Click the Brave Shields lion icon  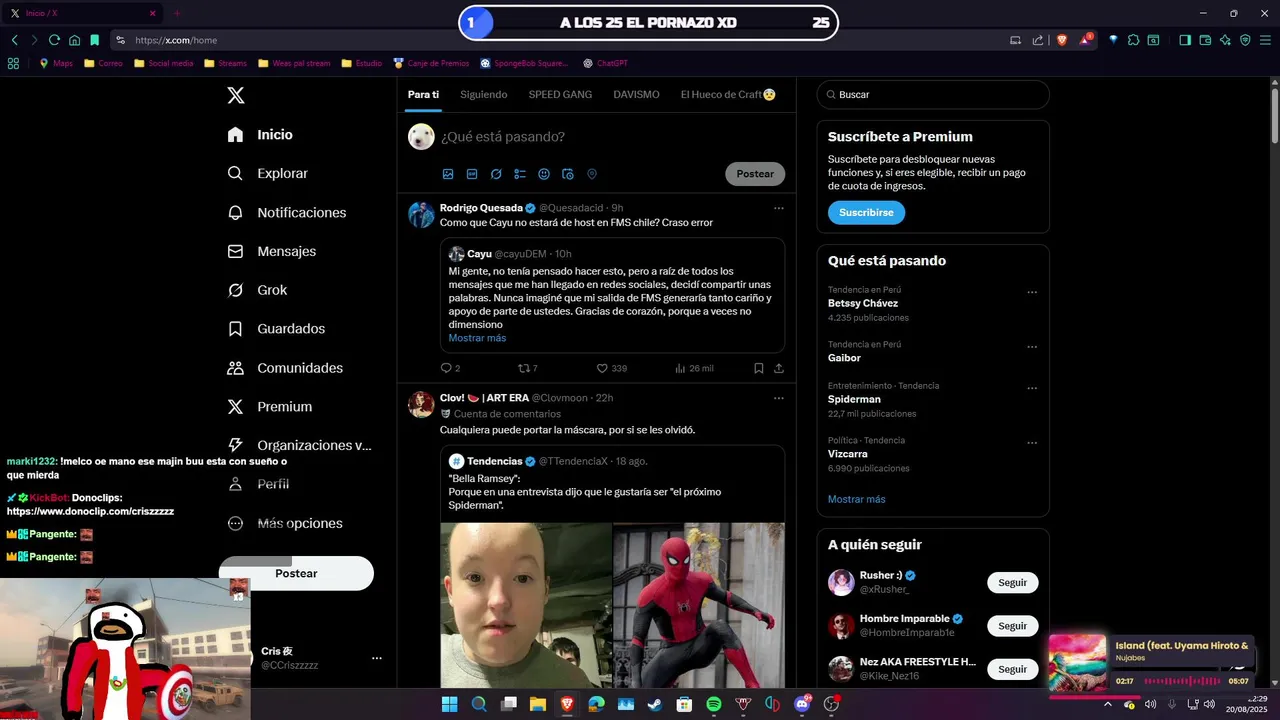tap(1061, 40)
